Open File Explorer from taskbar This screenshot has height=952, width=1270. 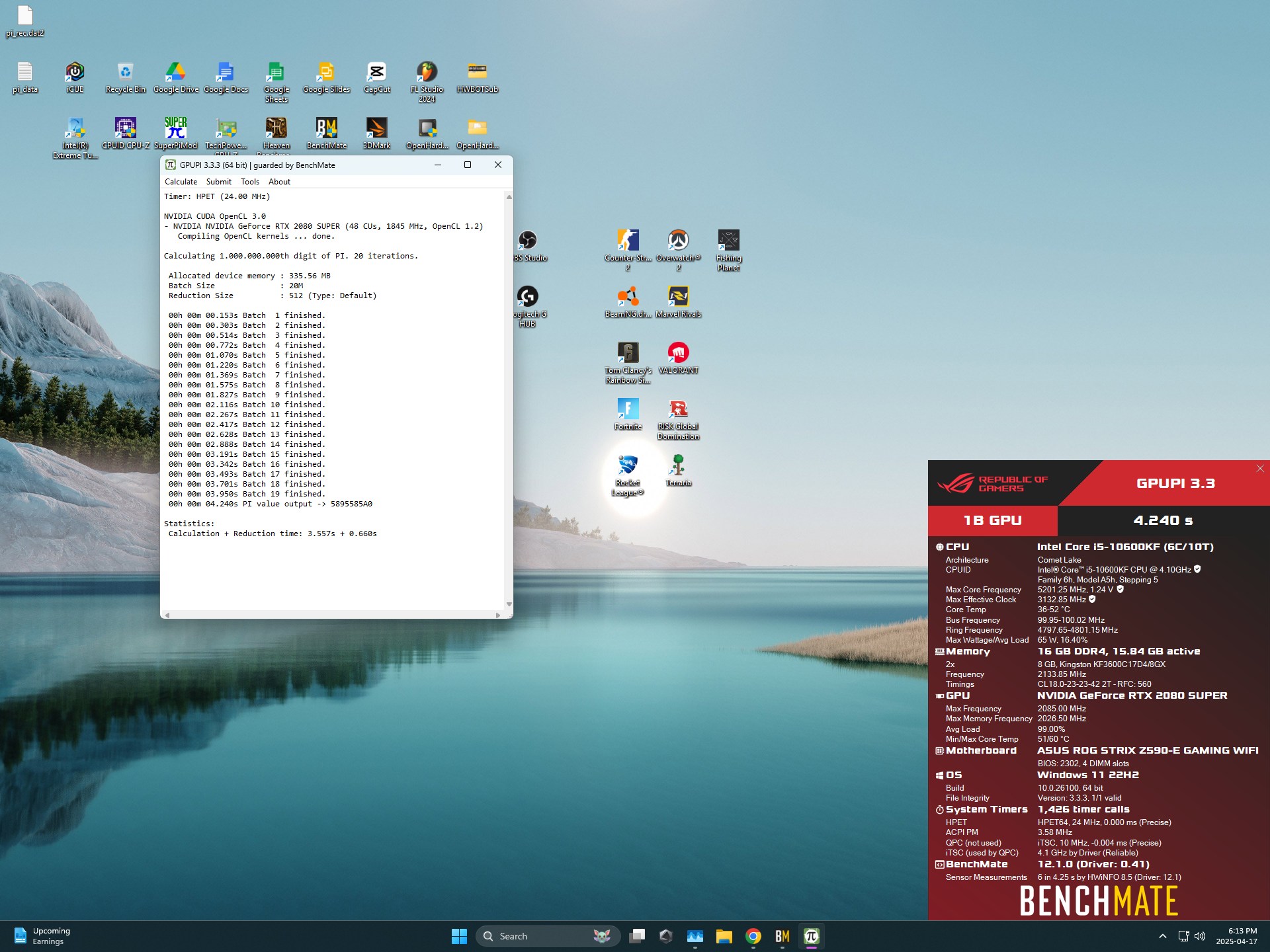(x=724, y=936)
